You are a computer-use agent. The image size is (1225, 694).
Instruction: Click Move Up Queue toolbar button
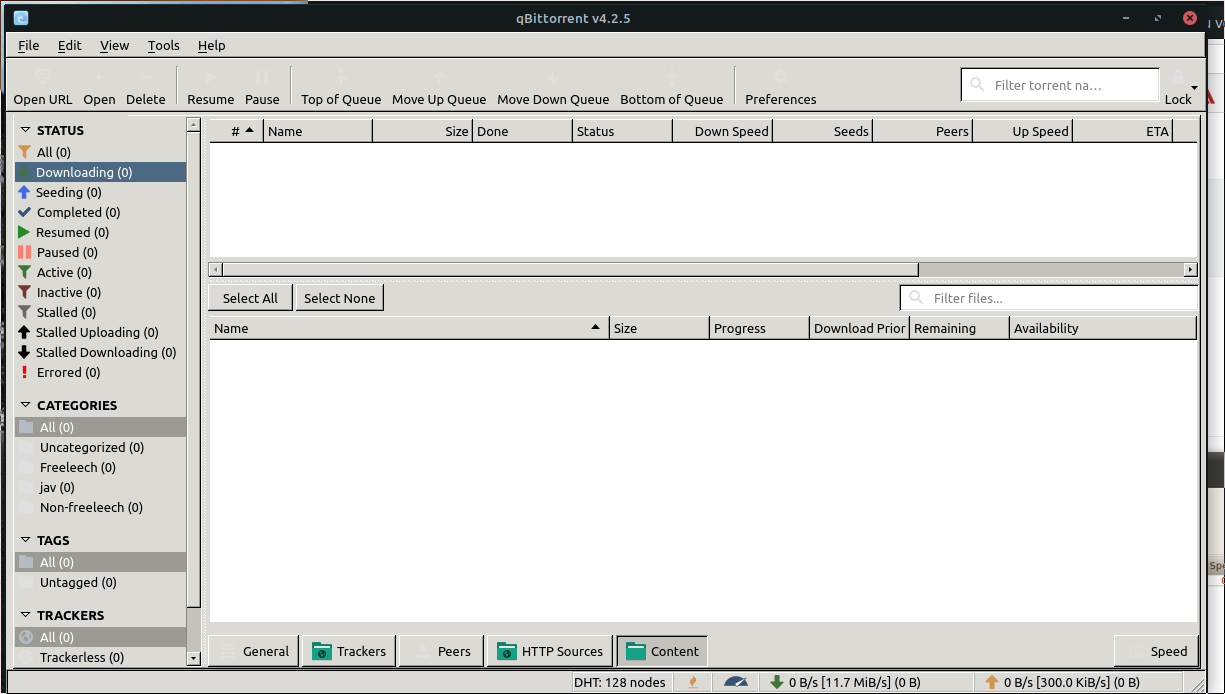pos(439,87)
